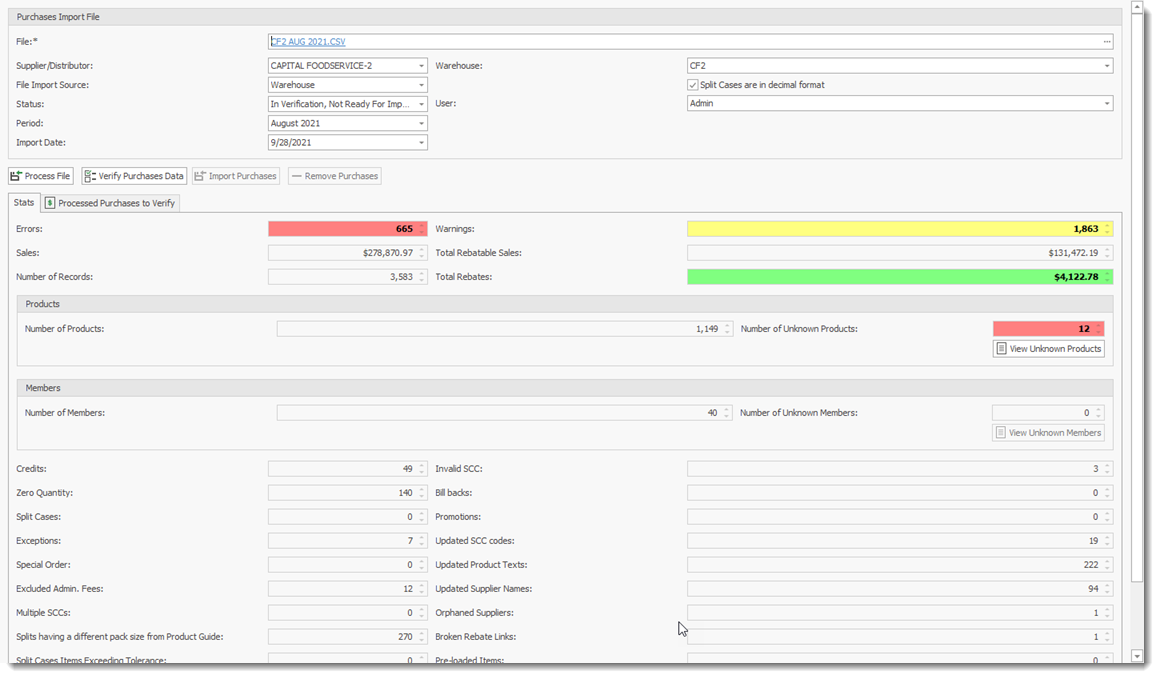Click the down arrow on the vertical scrollbar
This screenshot has height=678, width=1159.
click(1135, 657)
